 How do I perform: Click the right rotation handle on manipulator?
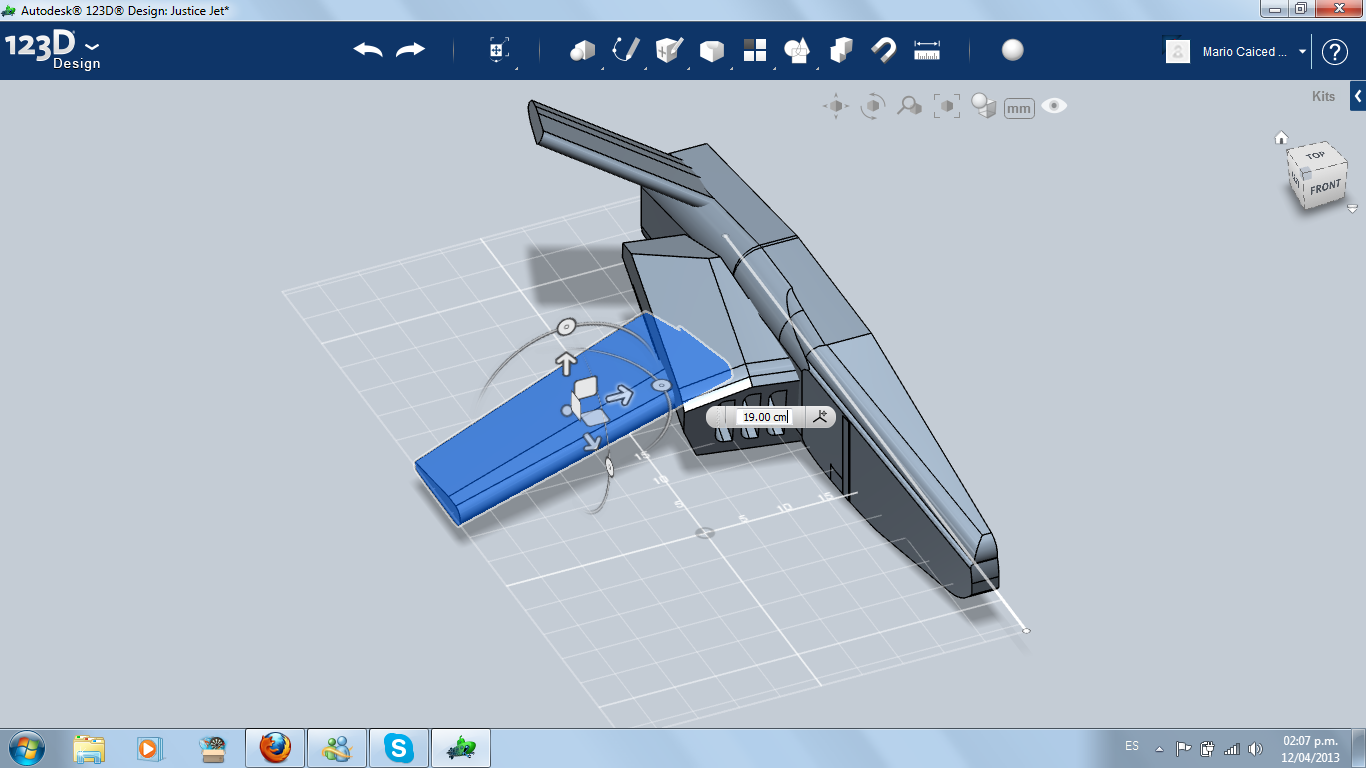pos(660,384)
